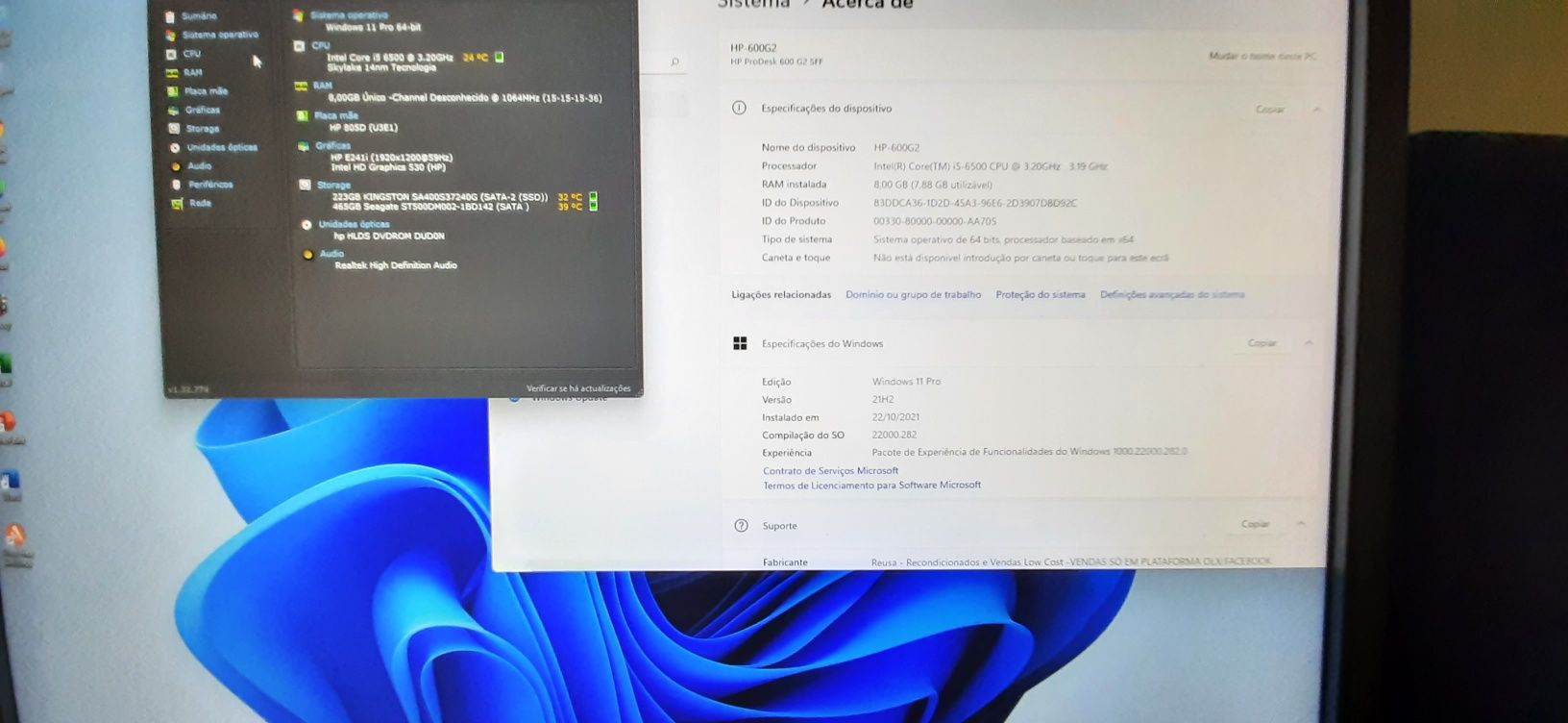Click the Intel Core i5-6500 processor value text

[990, 166]
